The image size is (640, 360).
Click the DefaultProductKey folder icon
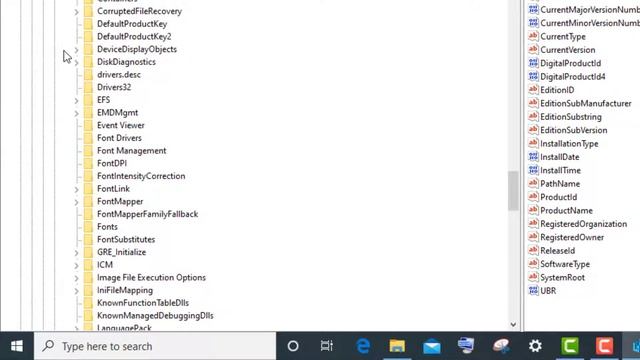click(88, 24)
